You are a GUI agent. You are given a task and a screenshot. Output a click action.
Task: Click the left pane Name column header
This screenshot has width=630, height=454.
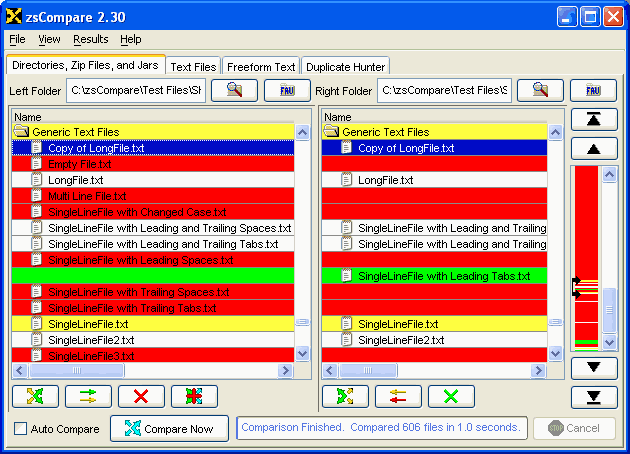pyautogui.click(x=153, y=117)
